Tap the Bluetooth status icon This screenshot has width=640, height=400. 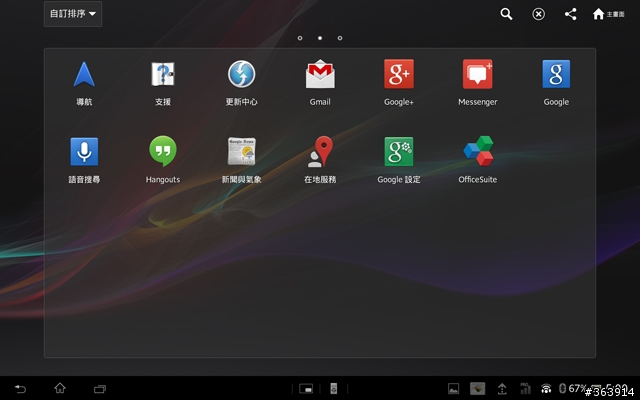(562, 389)
